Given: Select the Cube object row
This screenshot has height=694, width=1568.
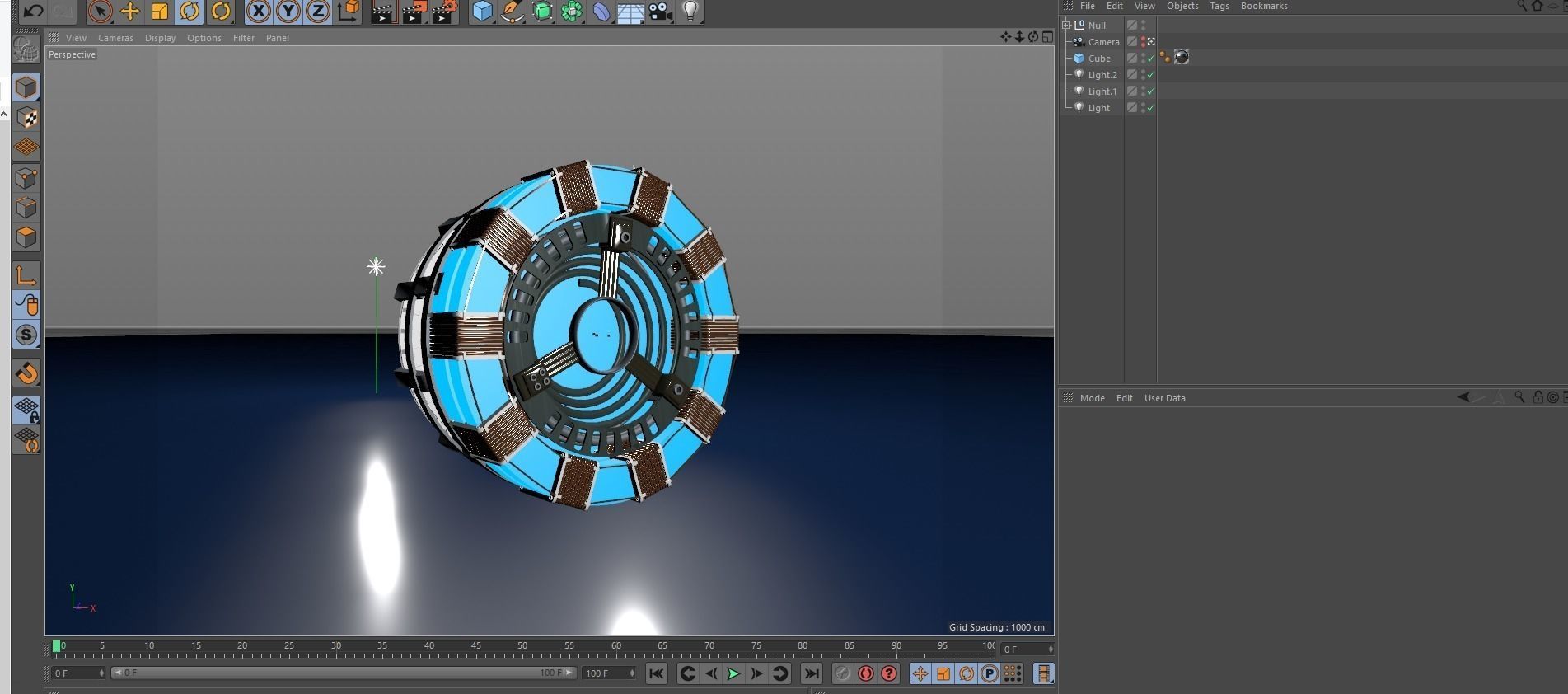Looking at the screenshot, I should point(1099,59).
